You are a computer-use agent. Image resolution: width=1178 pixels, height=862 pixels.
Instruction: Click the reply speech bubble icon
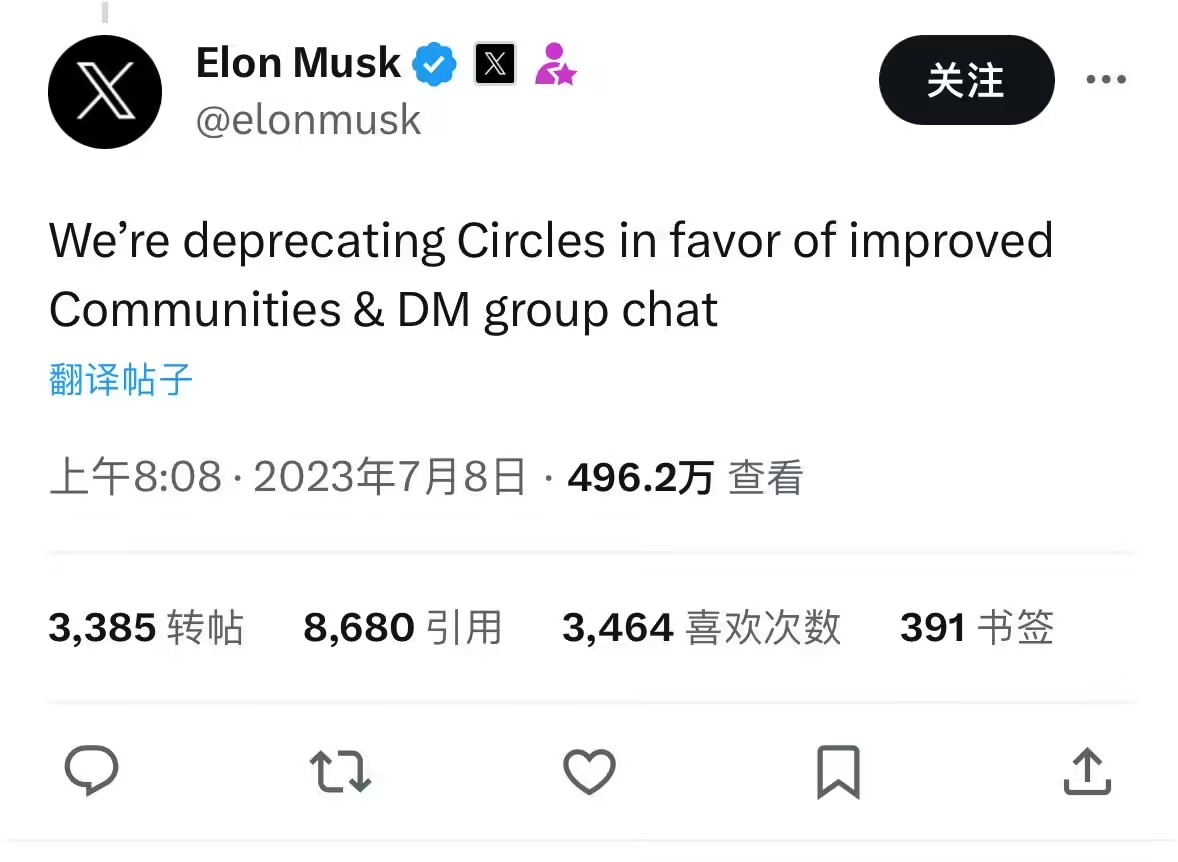pos(91,771)
